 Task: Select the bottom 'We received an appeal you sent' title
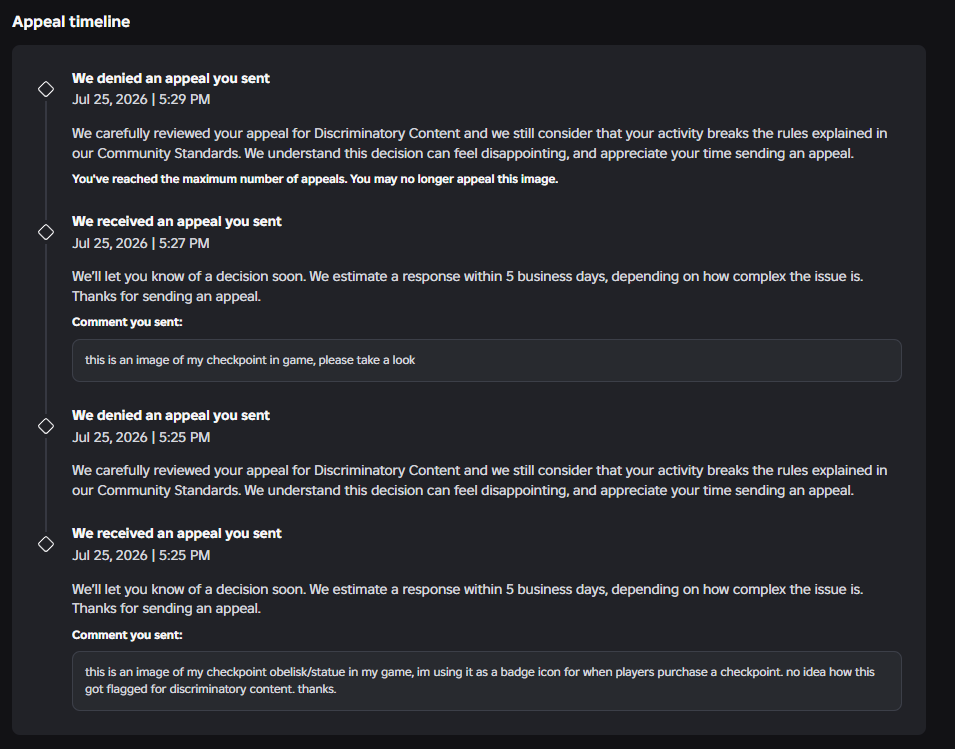(177, 533)
